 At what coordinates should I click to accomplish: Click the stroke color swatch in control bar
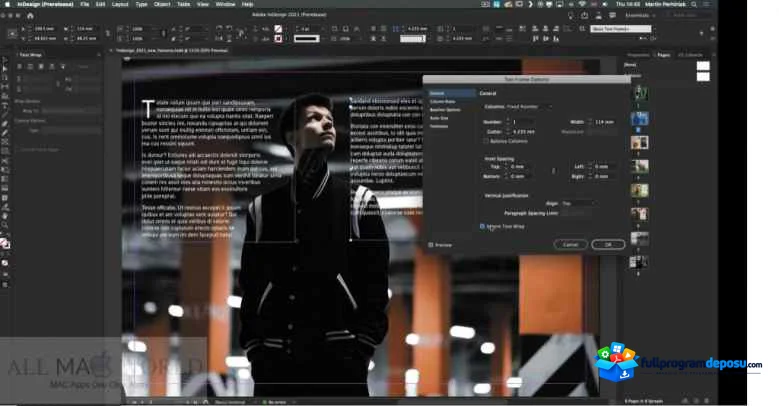click(x=278, y=38)
